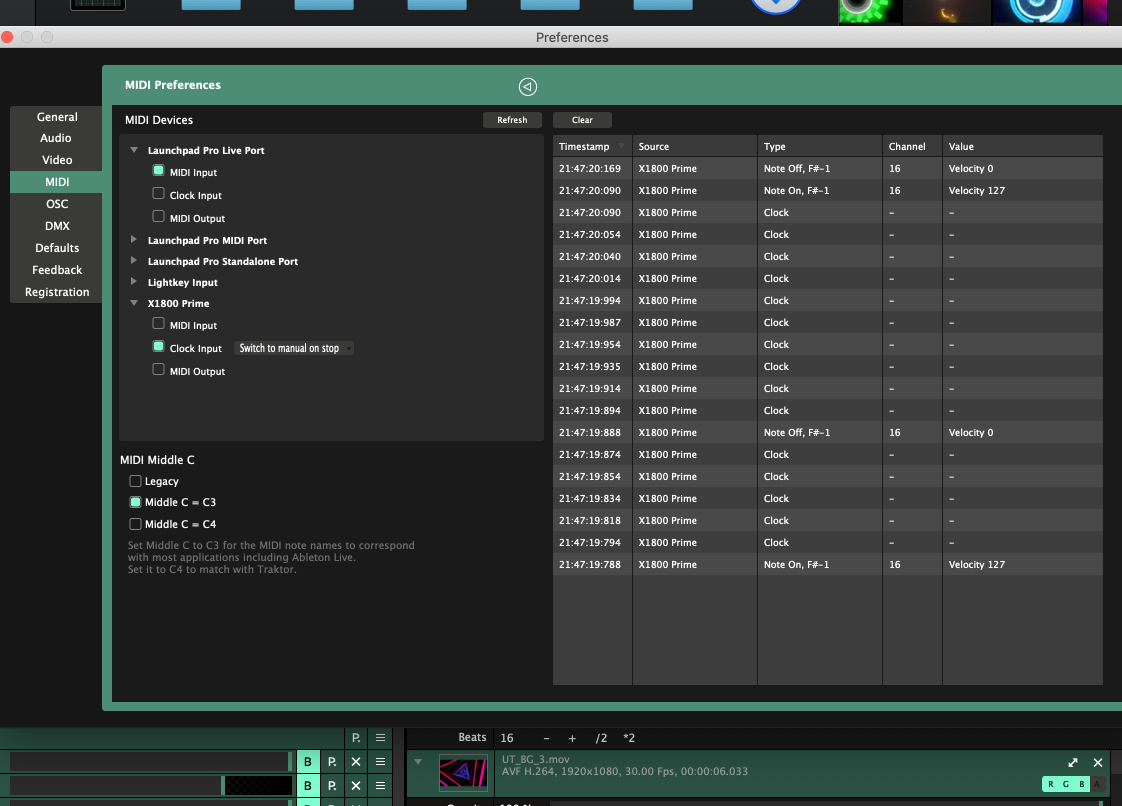Image resolution: width=1122 pixels, height=806 pixels.
Task: Open the Audio preferences tab
Action: point(56,138)
